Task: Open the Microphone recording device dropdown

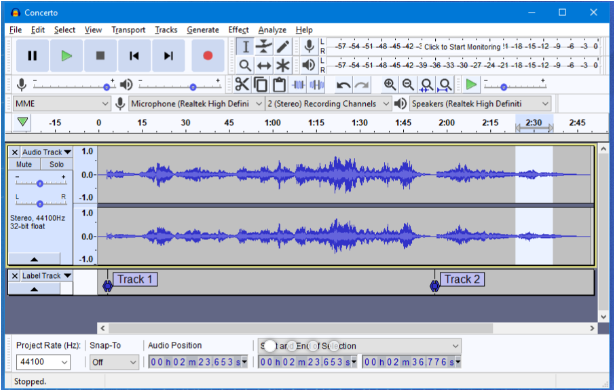Action: pos(196,104)
